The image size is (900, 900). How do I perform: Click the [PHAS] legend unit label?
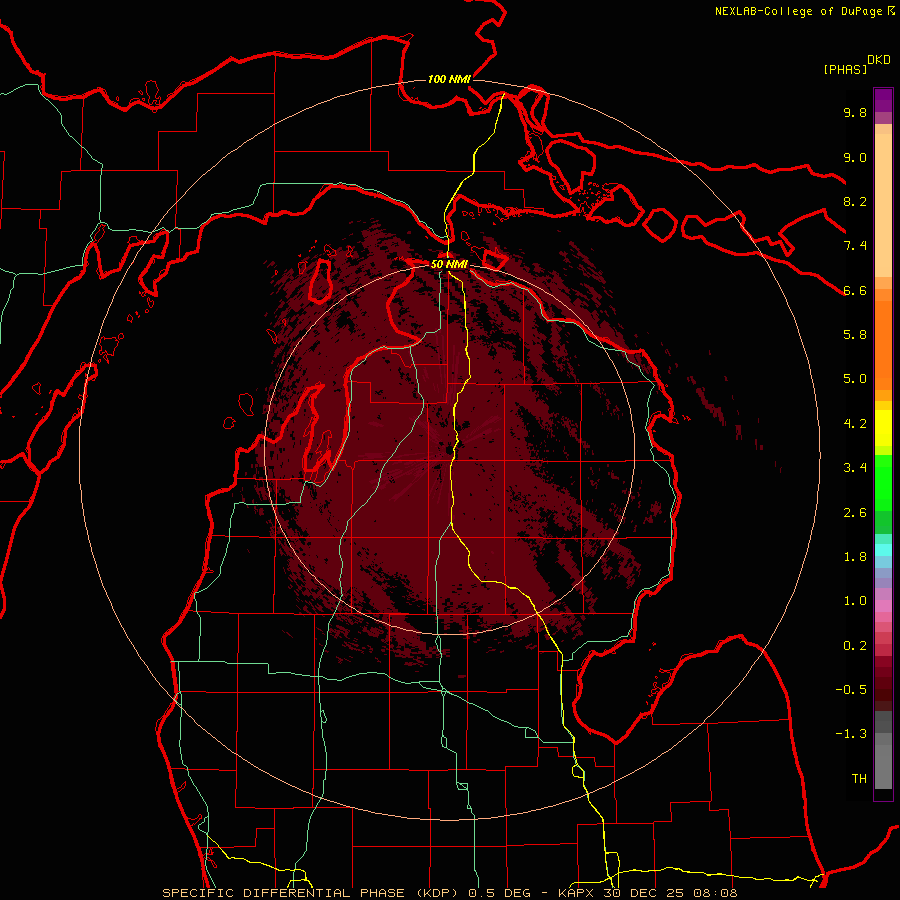[845, 69]
